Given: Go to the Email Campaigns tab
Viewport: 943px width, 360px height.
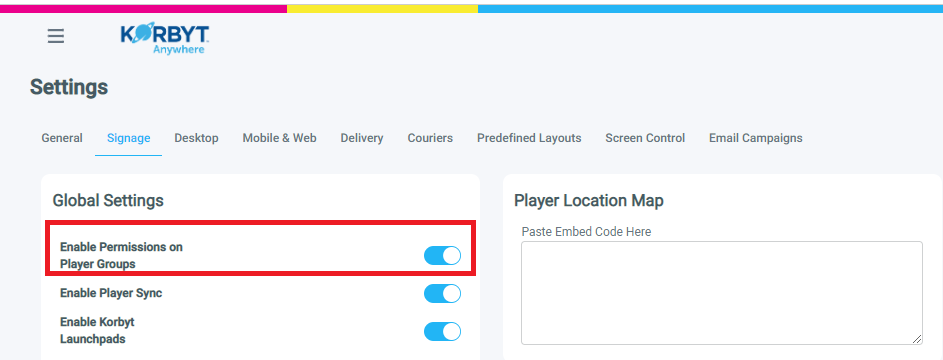Looking at the screenshot, I should [756, 138].
